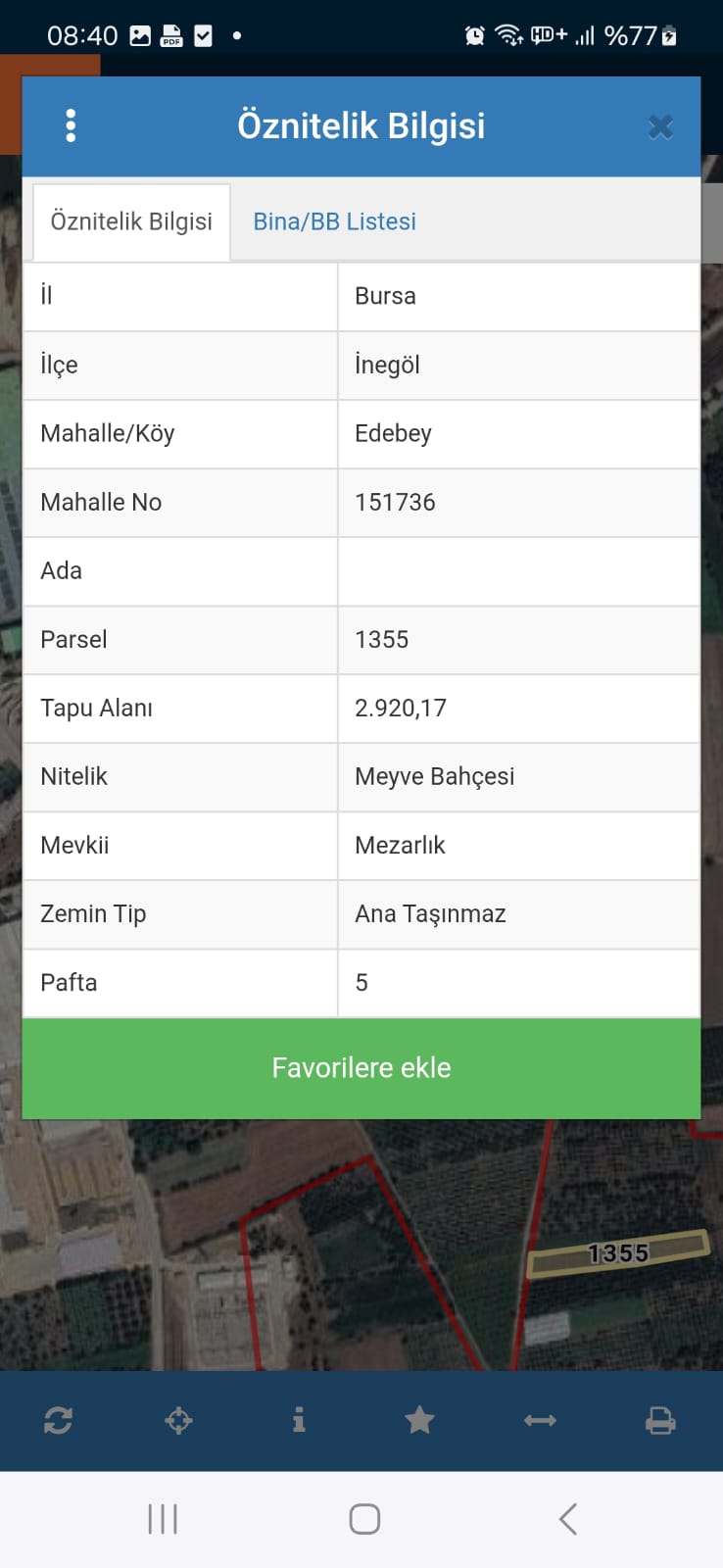Image resolution: width=723 pixels, height=1568 pixels.
Task: Open the three-dot options menu
Action: [71, 126]
